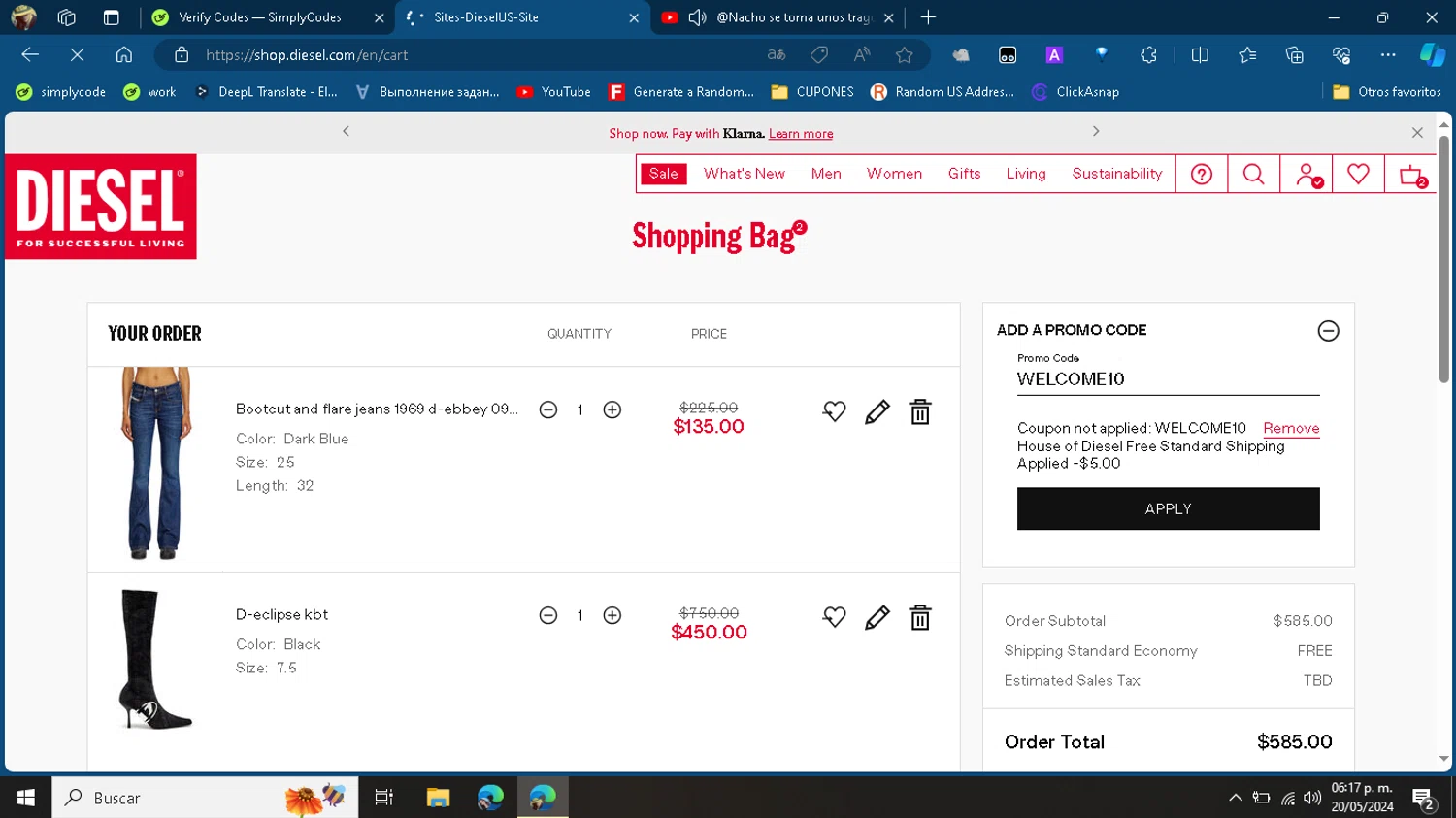Image resolution: width=1456 pixels, height=818 pixels.
Task: Open the site search magnifier icon
Action: point(1253,175)
